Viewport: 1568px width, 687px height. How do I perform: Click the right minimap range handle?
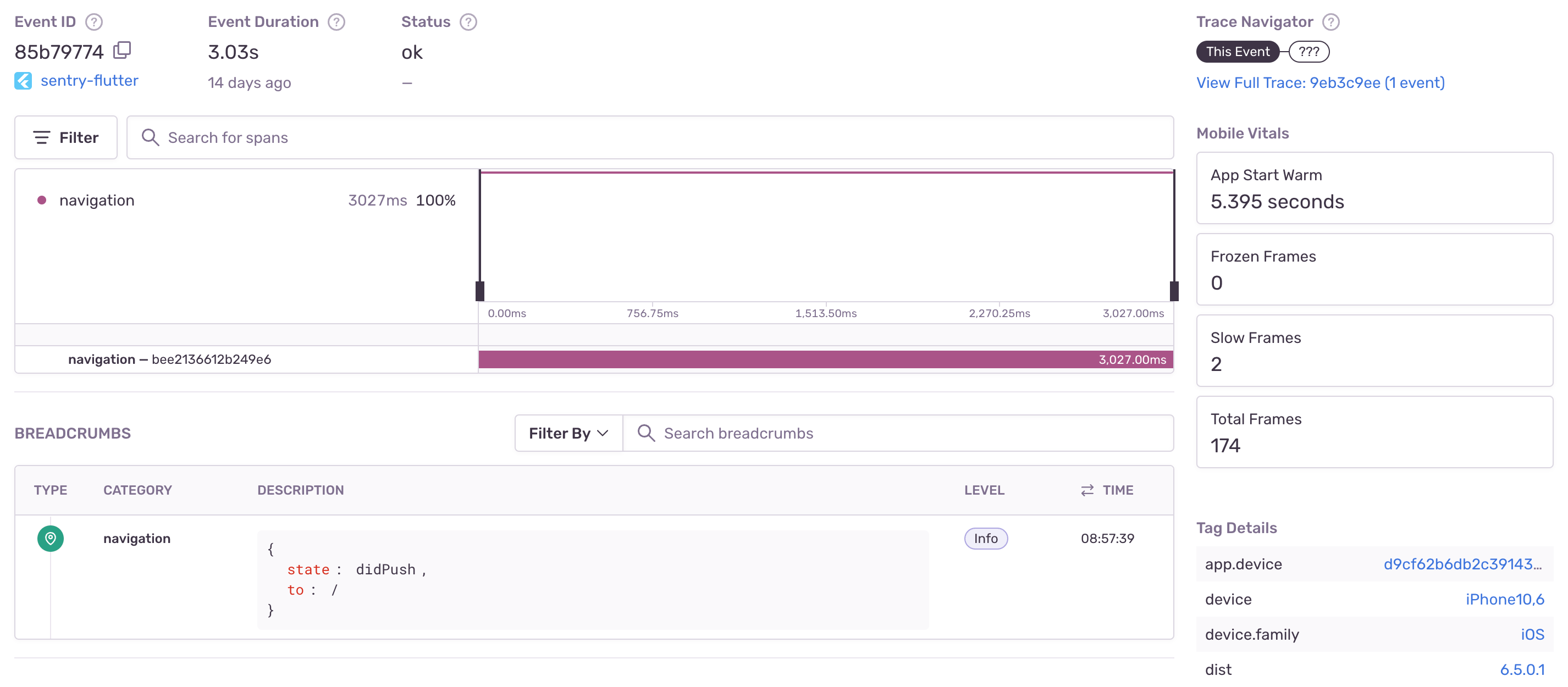click(x=1174, y=291)
